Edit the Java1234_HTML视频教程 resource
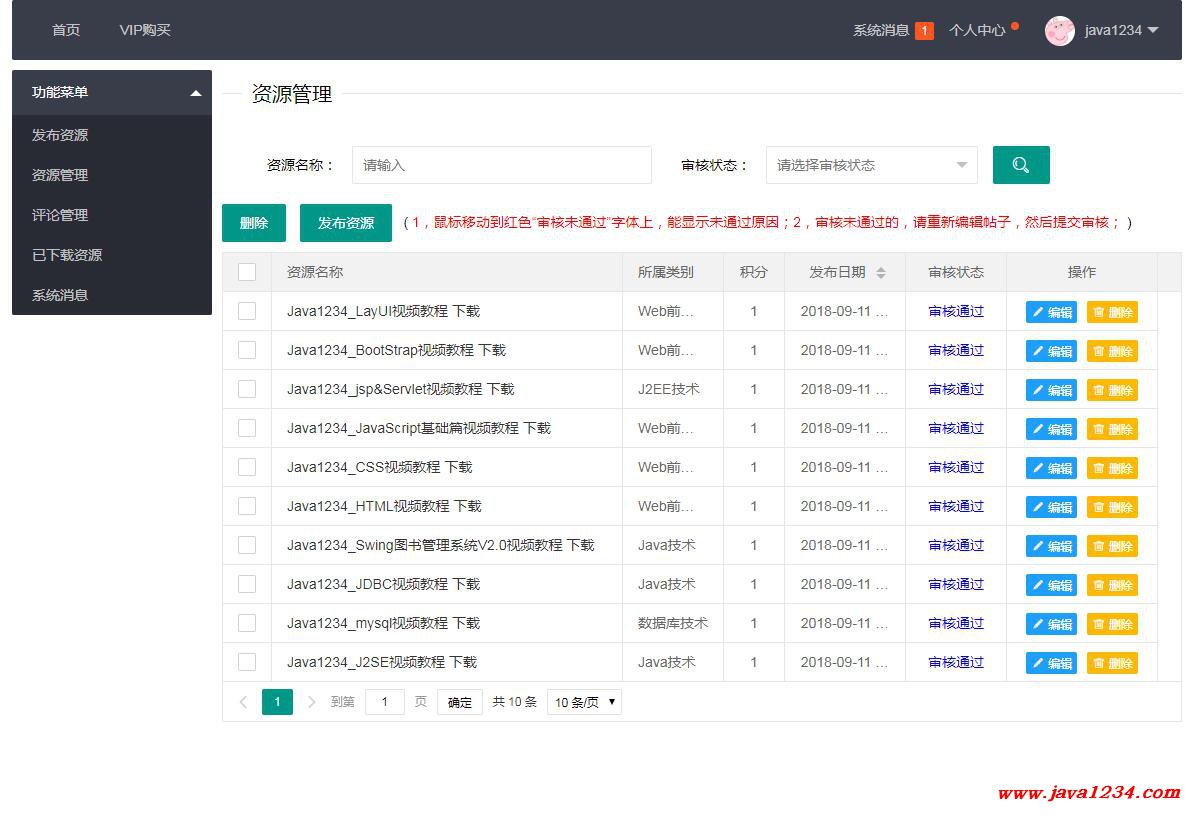This screenshot has height=816, width=1195. click(1051, 507)
